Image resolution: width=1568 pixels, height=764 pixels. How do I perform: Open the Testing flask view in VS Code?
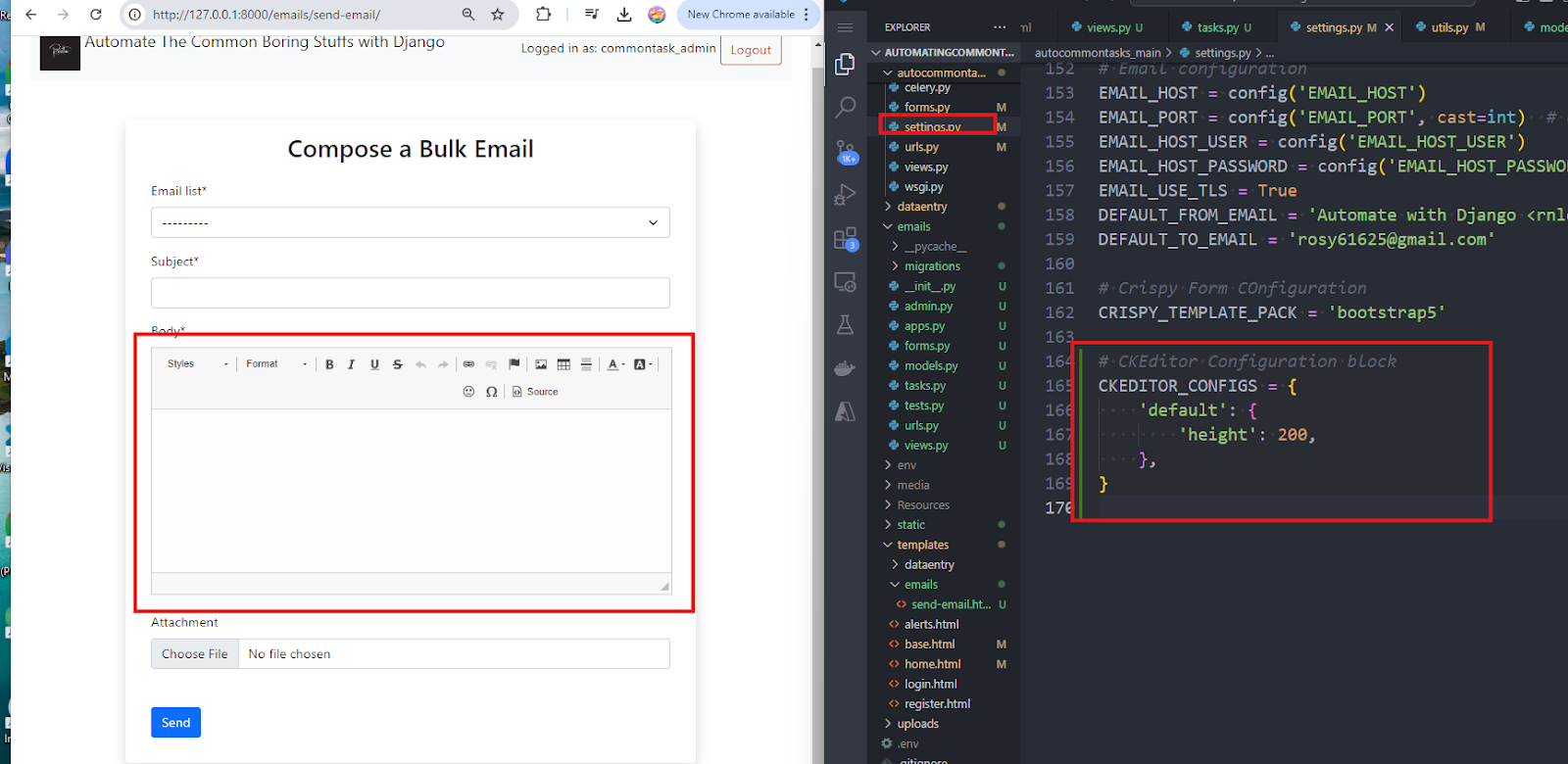tap(845, 325)
